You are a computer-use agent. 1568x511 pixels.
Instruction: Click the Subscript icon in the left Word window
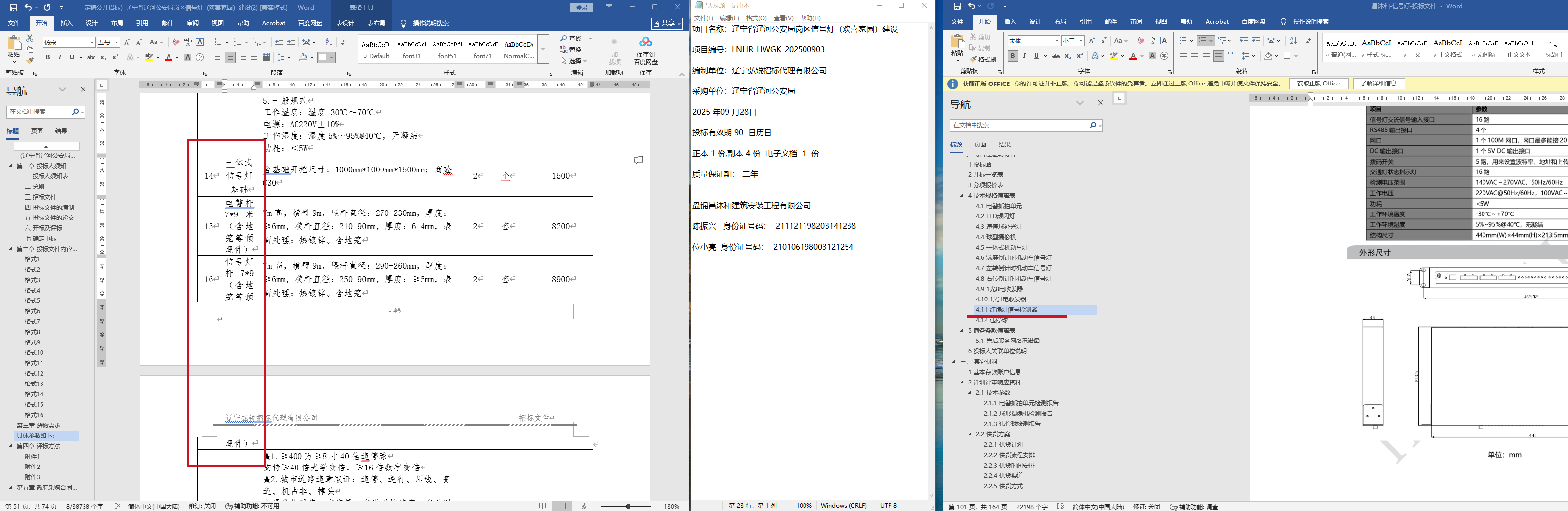pos(103,57)
